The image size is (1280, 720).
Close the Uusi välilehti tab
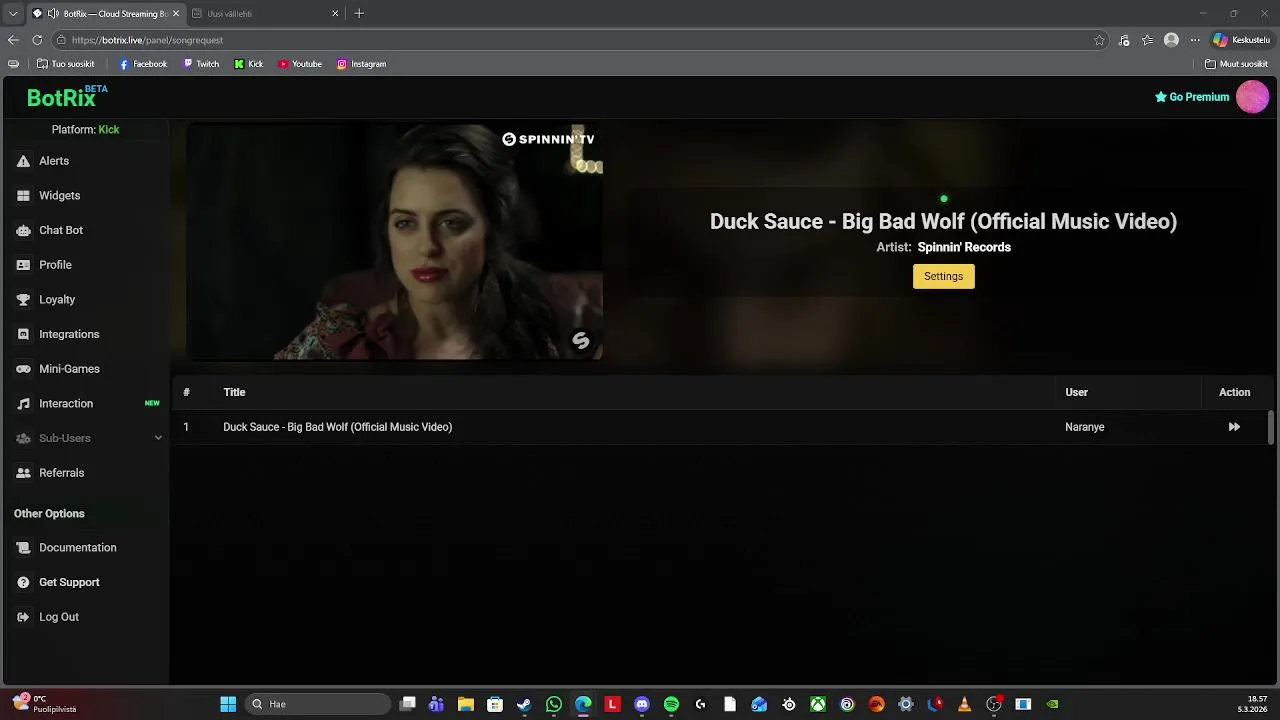[335, 14]
